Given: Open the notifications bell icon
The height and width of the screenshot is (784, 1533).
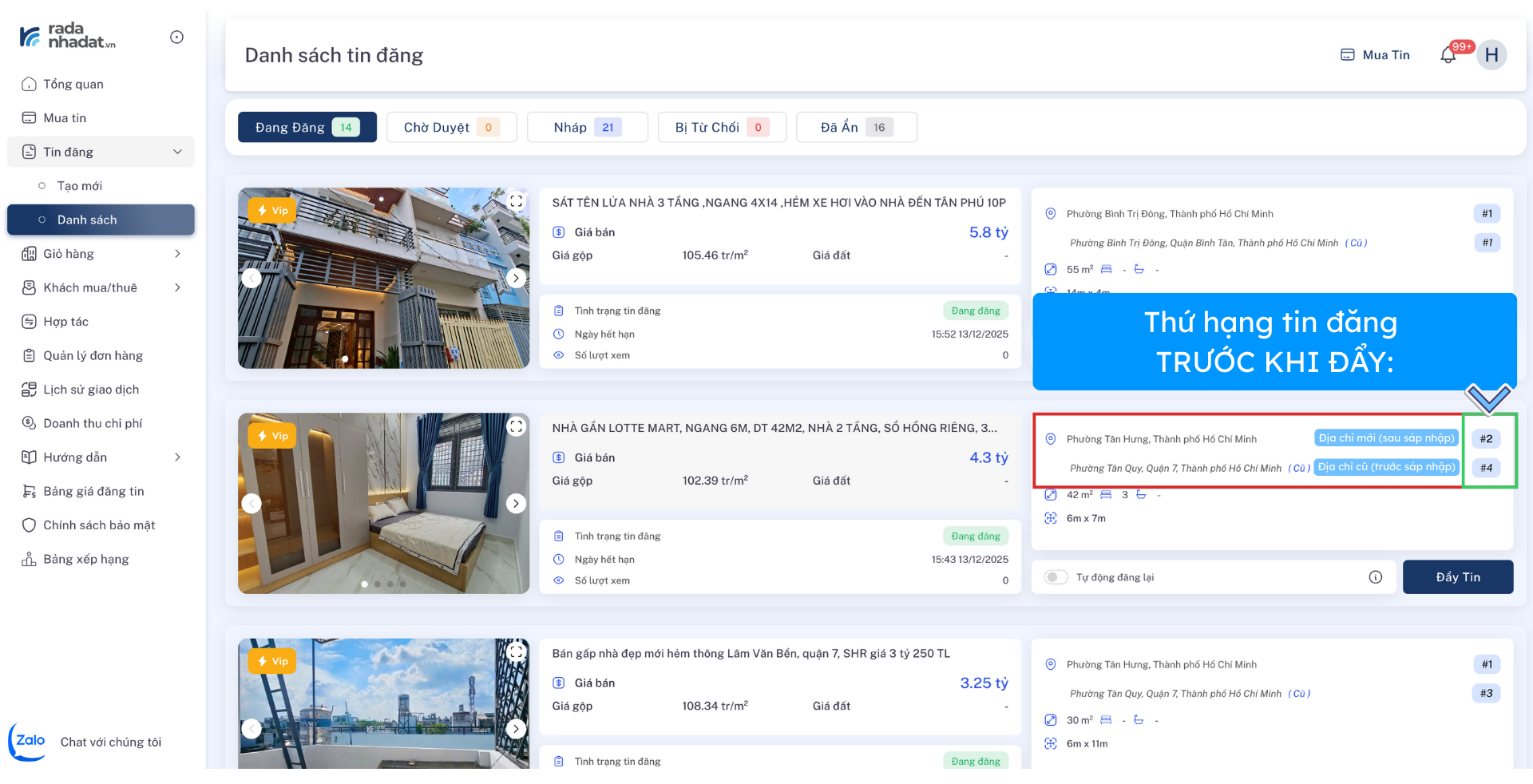Looking at the screenshot, I should (x=1448, y=55).
